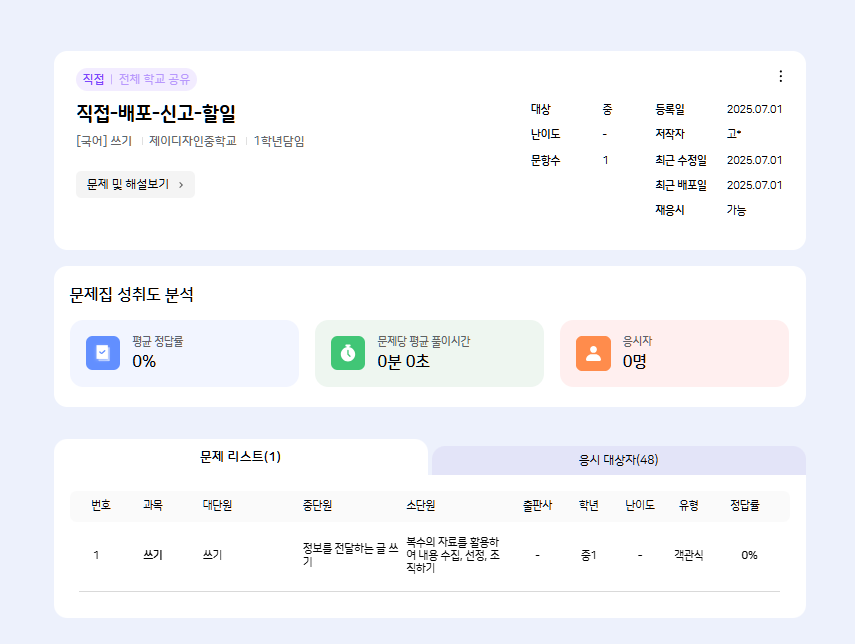The width and height of the screenshot is (855, 644).
Task: Switch to the 문제 리스트(1) tab
Action: [240, 457]
